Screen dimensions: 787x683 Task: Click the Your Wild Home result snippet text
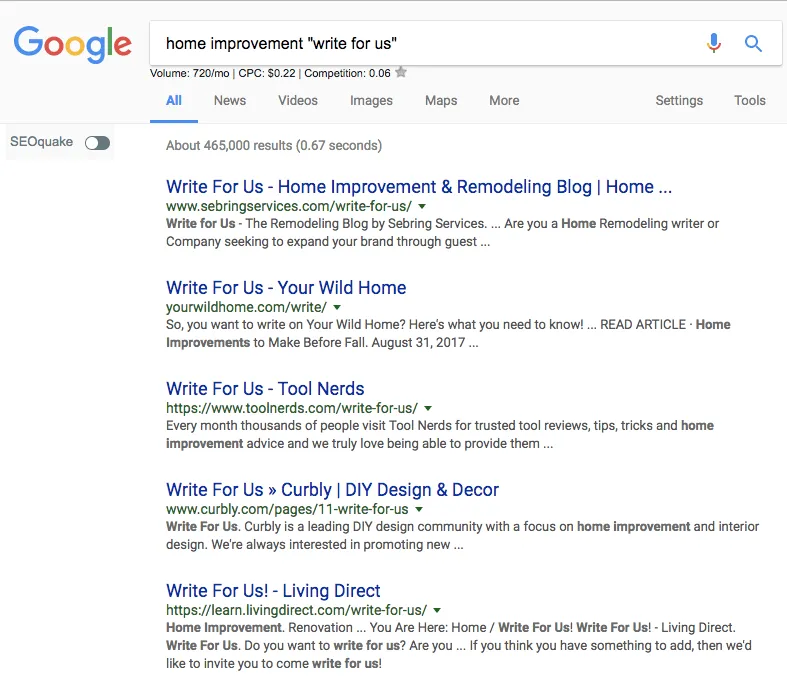click(448, 333)
